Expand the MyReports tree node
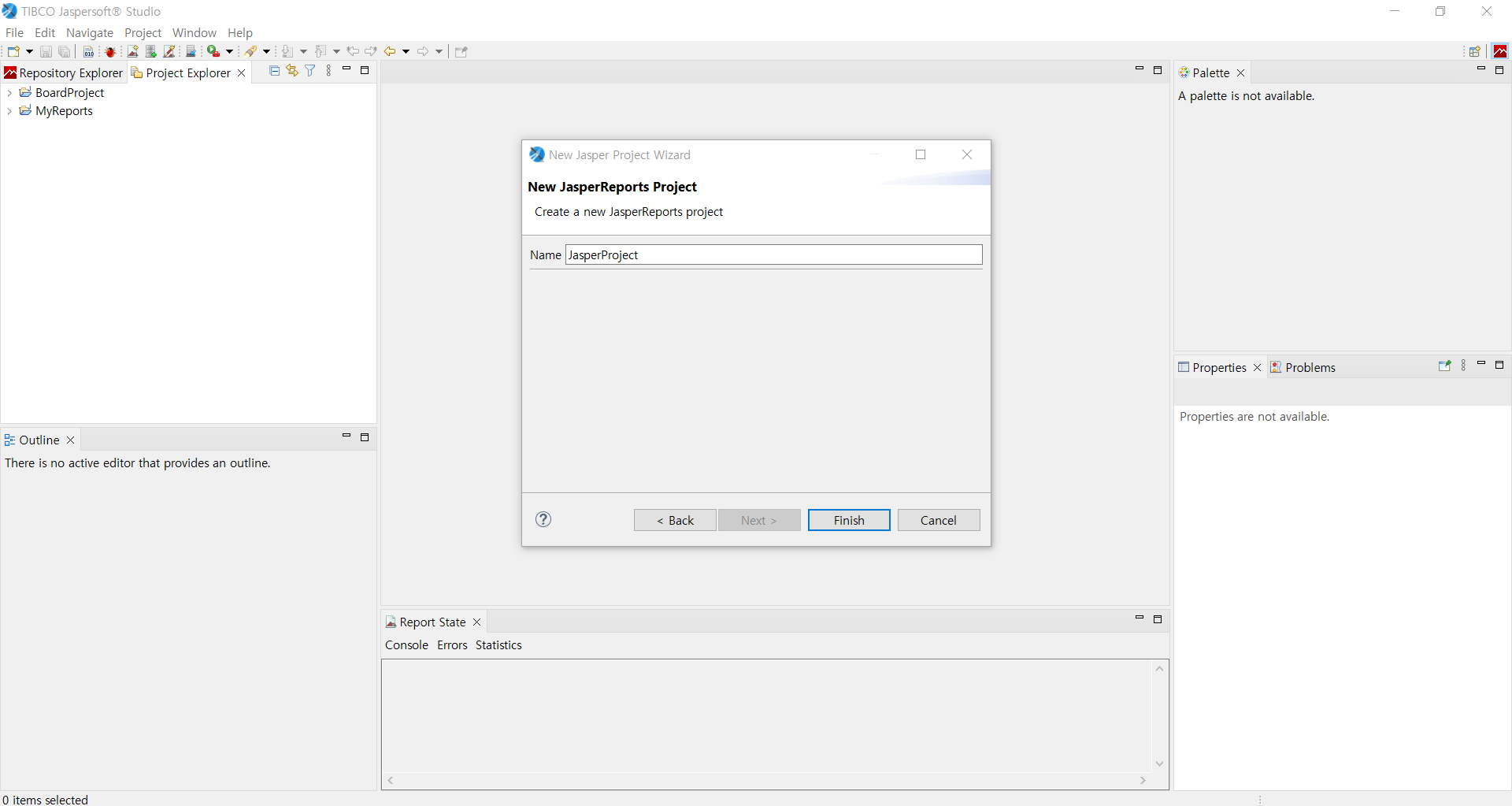Viewport: 1512px width, 806px height. pos(9,111)
